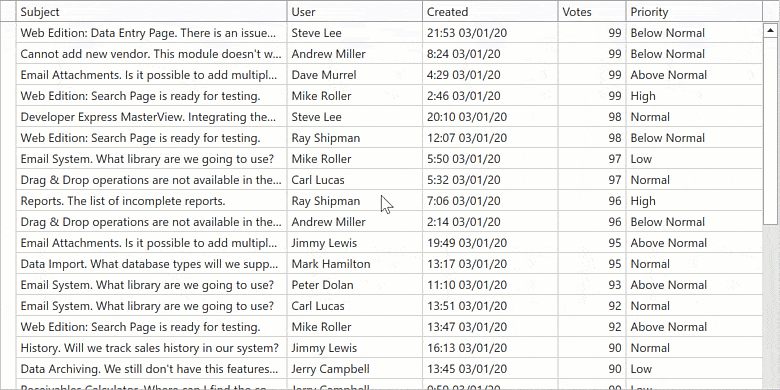The height and width of the screenshot is (390, 780).
Task: Click created cell '19:49 03/01/20'
Action: (490, 243)
